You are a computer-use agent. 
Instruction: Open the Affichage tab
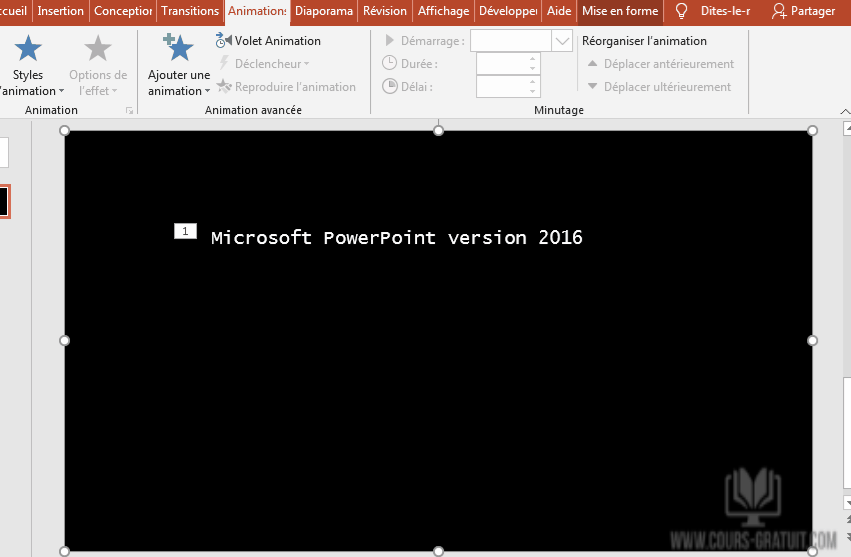click(x=443, y=11)
